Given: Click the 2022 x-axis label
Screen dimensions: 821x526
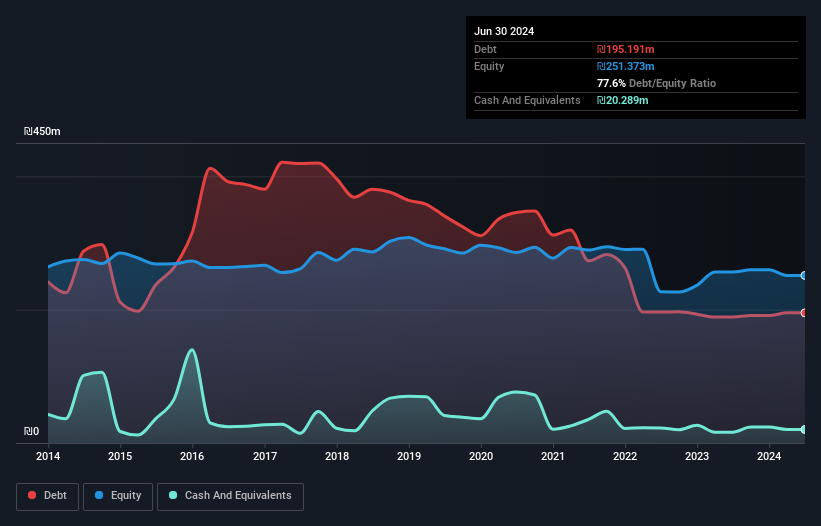Looking at the screenshot, I should 625,456.
